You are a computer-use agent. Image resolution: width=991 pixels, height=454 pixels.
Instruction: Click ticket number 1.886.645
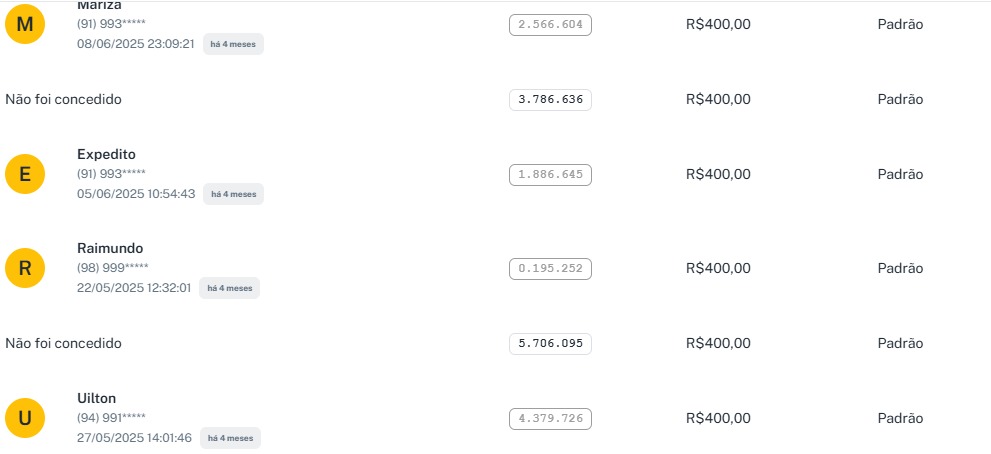550,174
